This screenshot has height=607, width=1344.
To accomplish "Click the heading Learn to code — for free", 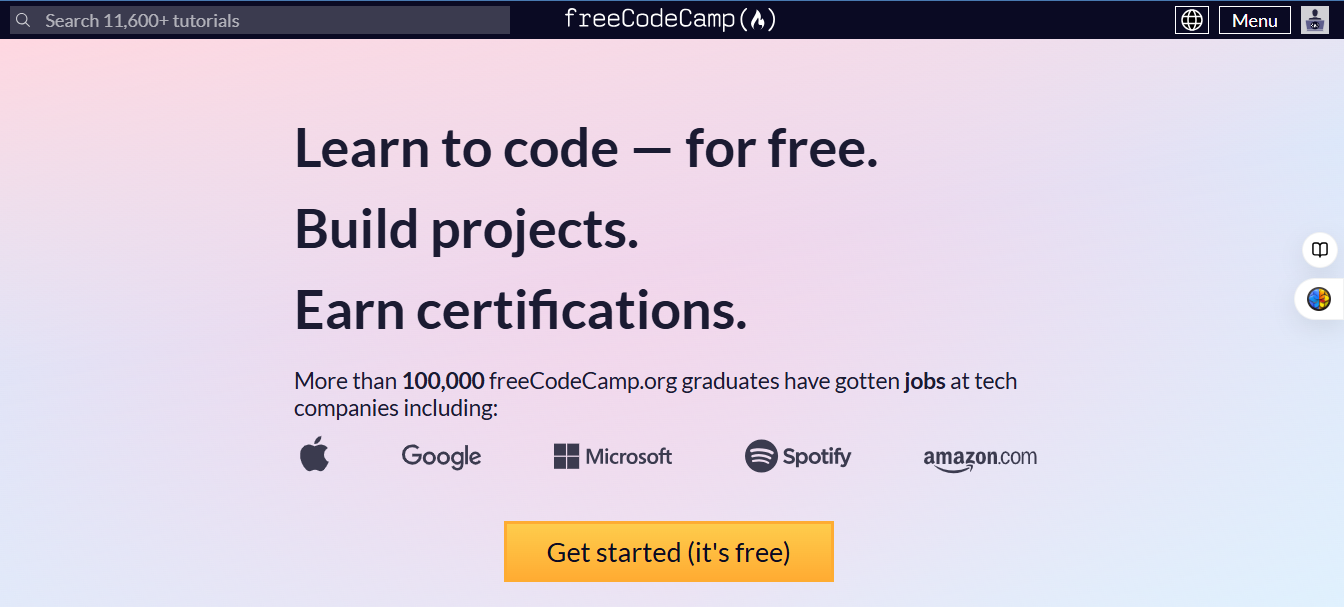I will click(x=585, y=148).
